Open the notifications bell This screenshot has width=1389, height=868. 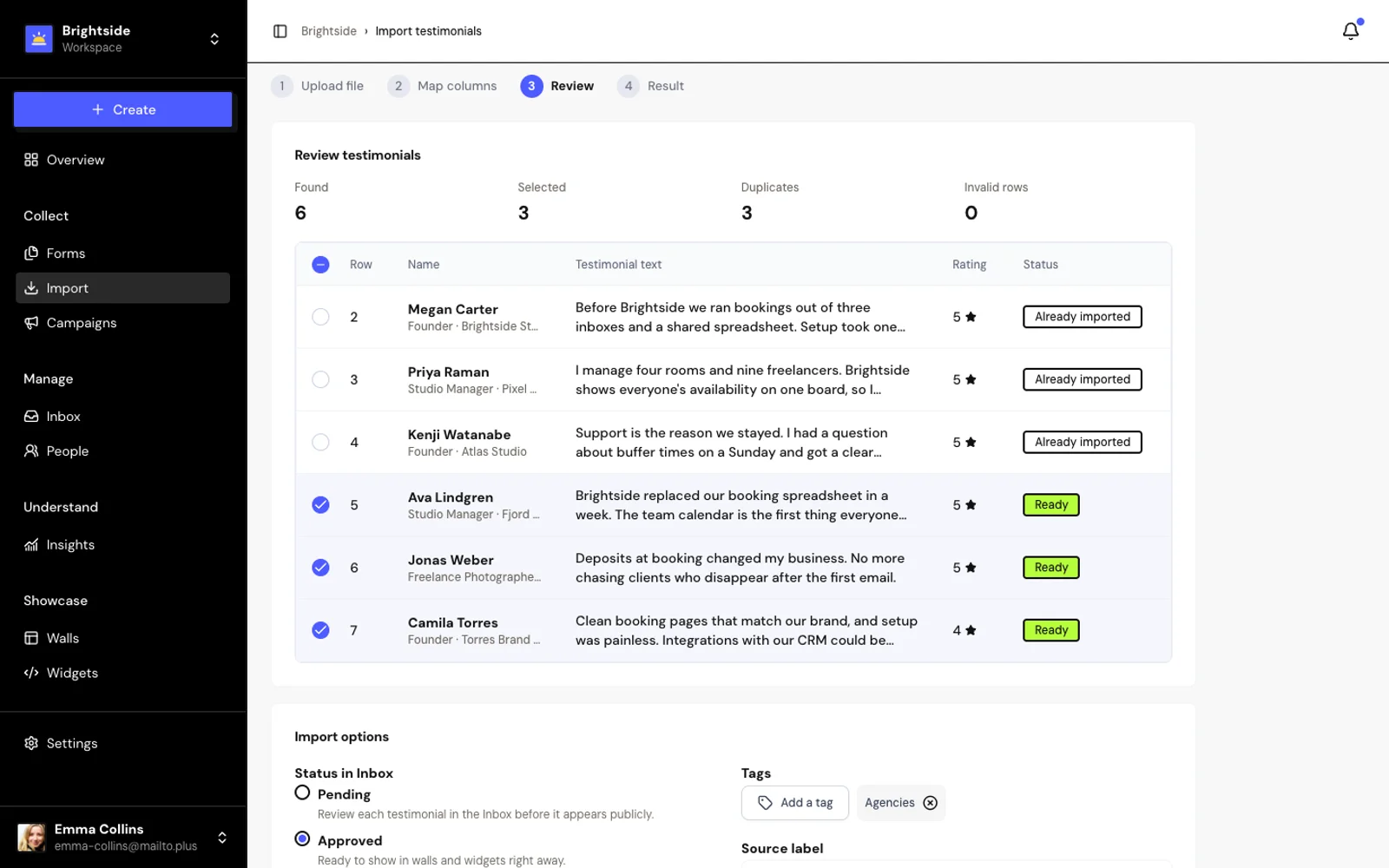tap(1350, 31)
